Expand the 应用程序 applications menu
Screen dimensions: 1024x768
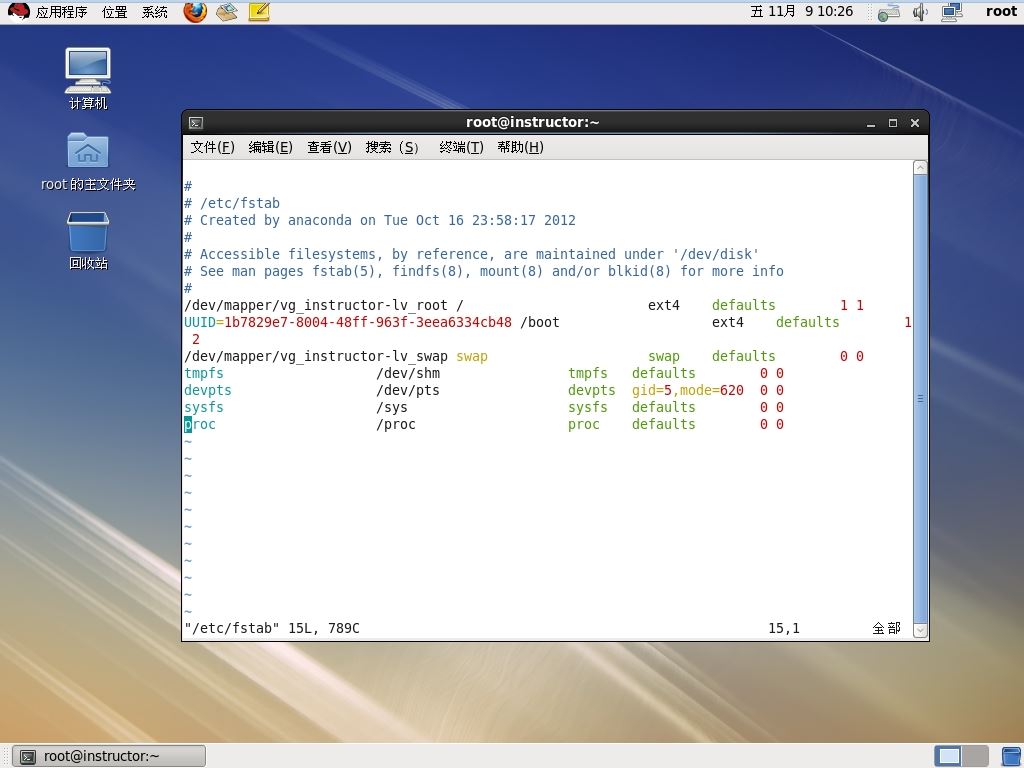coord(61,12)
